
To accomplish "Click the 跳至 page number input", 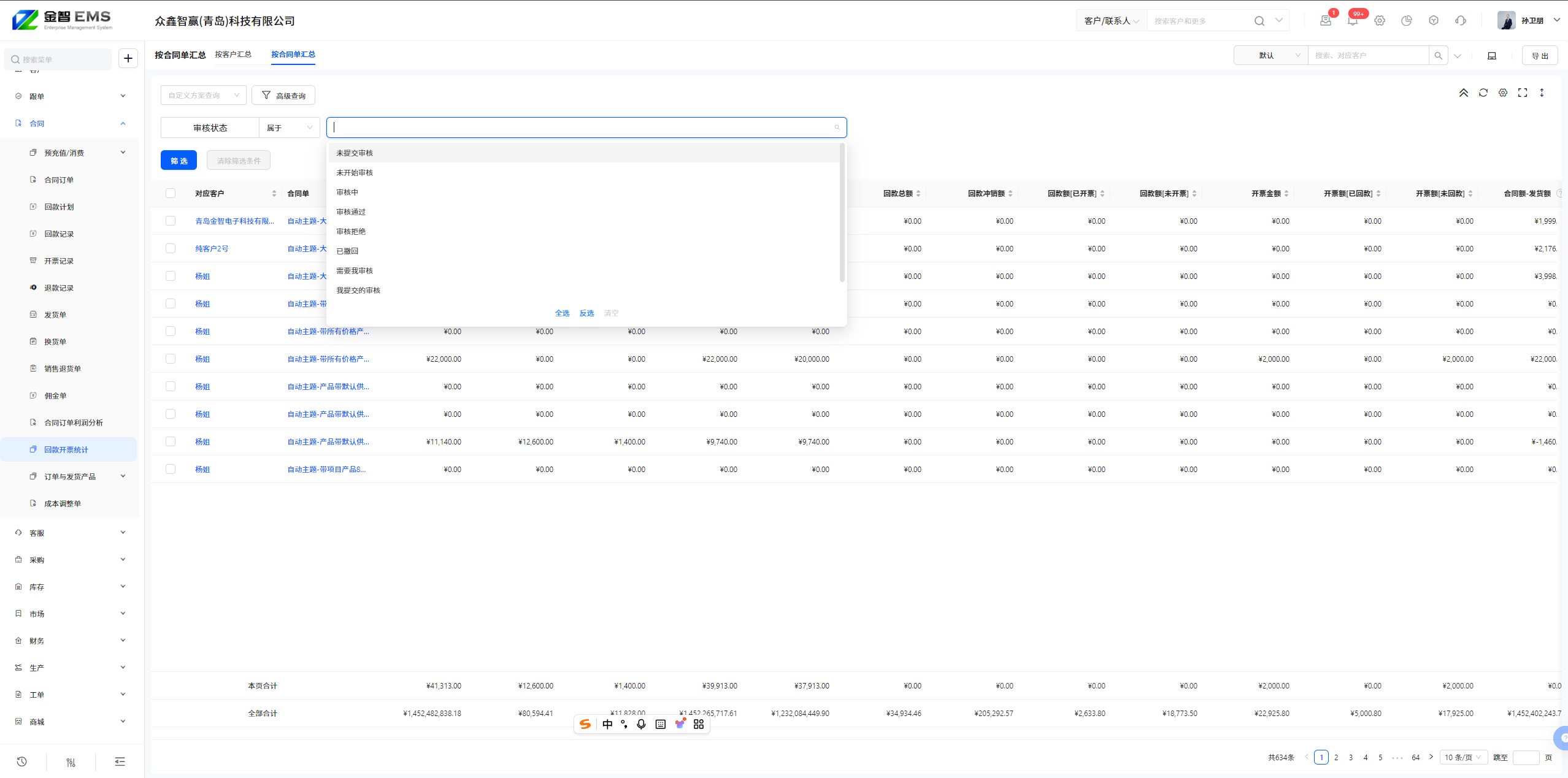I will tap(1526, 757).
